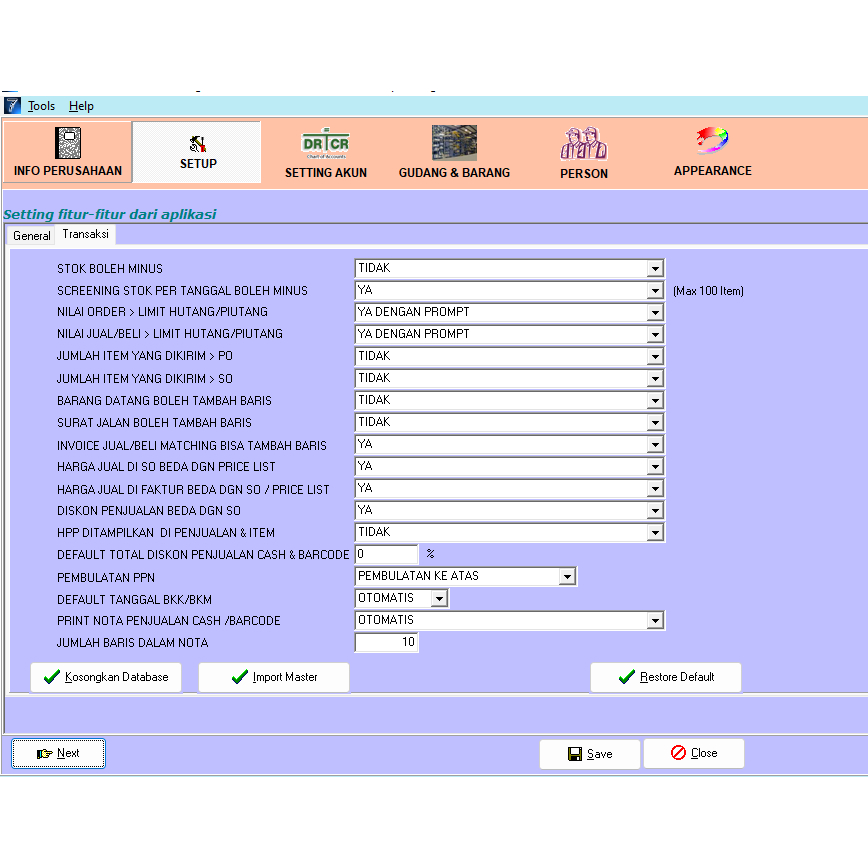Click the 'Setting fitur-fitur dari aplikasi' heading

pyautogui.click(x=110, y=214)
